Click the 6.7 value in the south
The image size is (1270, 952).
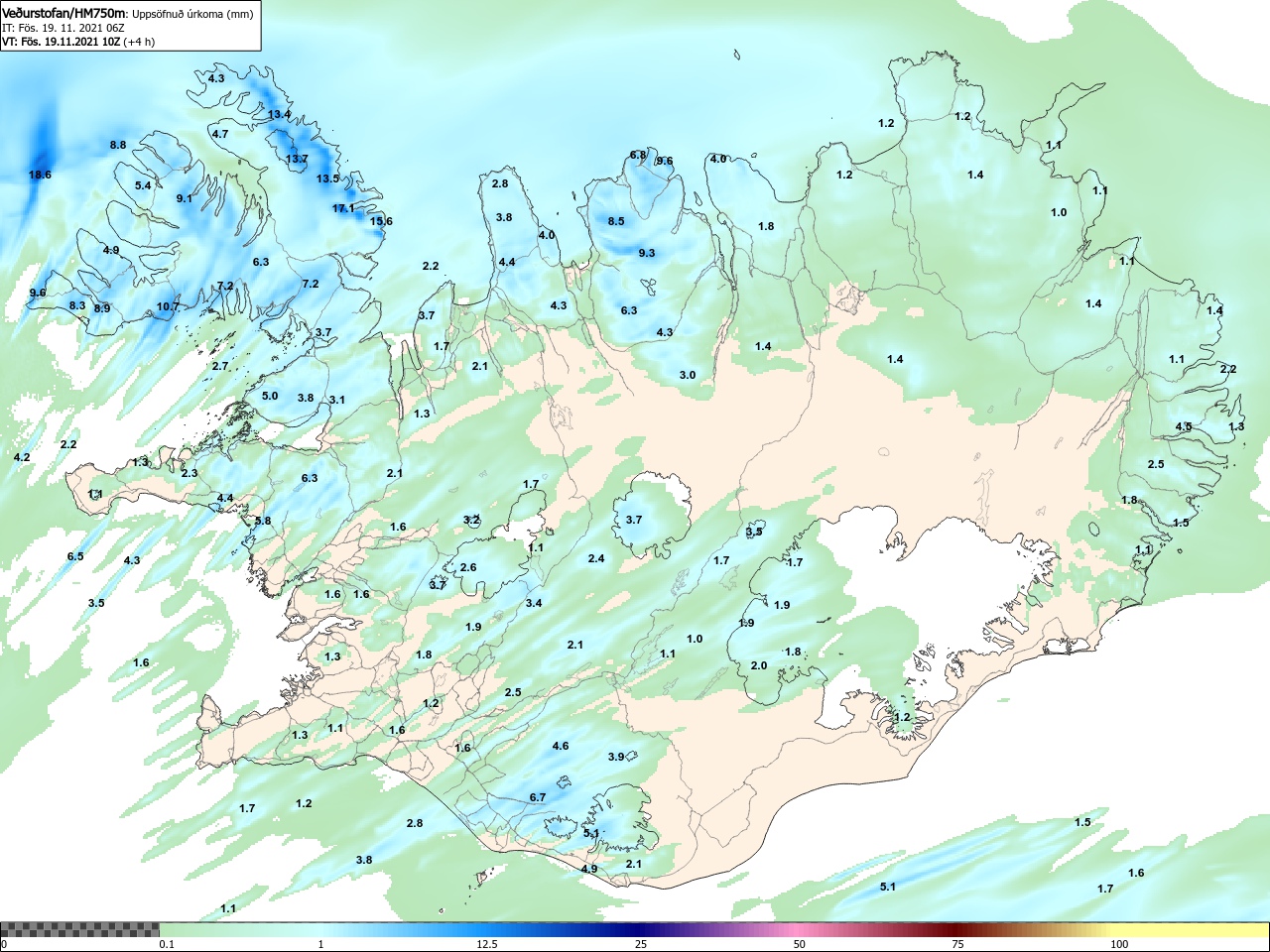tap(538, 797)
